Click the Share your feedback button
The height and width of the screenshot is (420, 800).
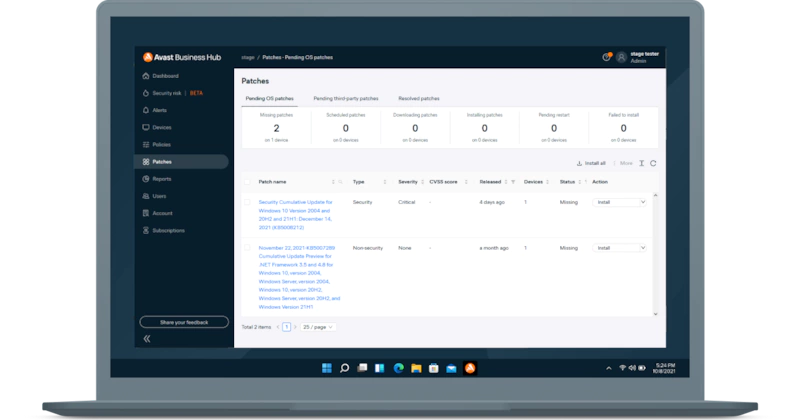(184, 322)
